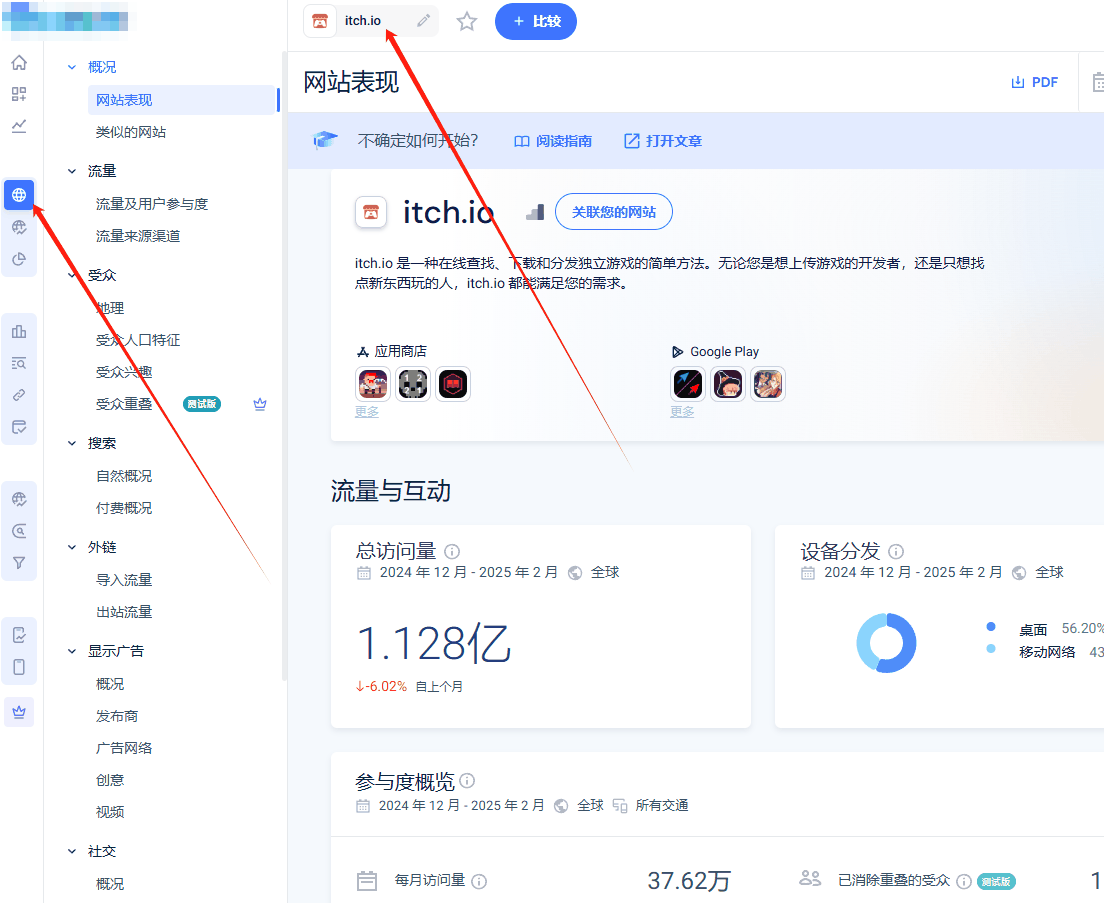Open 导入流量 under 外链
Image resolution: width=1104 pixels, height=903 pixels.
tap(124, 580)
